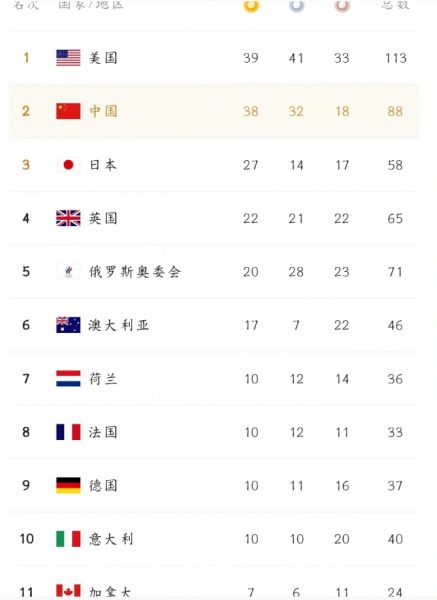Click the Australia flag icon

pos(68,325)
